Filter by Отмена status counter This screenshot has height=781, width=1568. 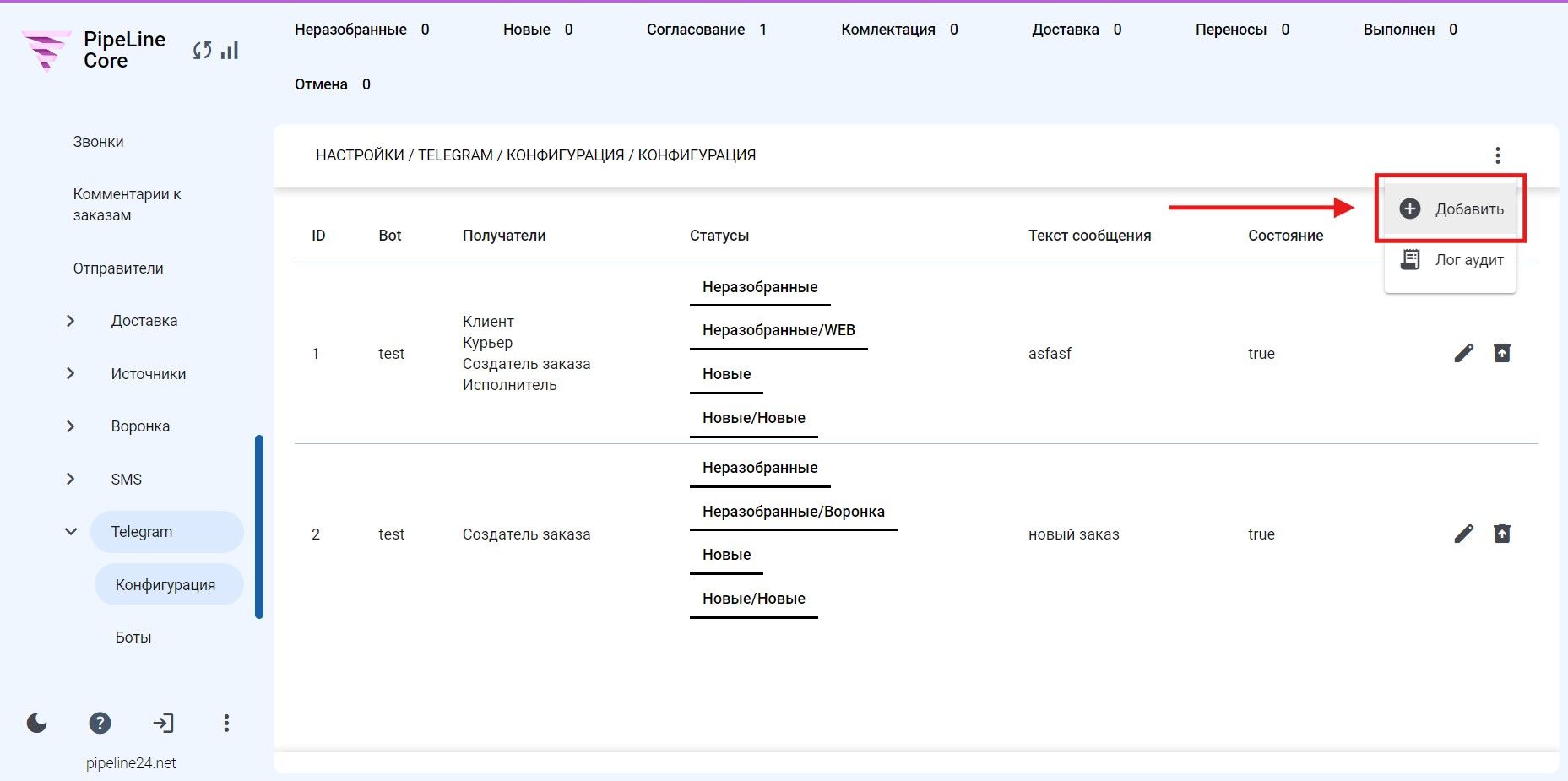[333, 84]
